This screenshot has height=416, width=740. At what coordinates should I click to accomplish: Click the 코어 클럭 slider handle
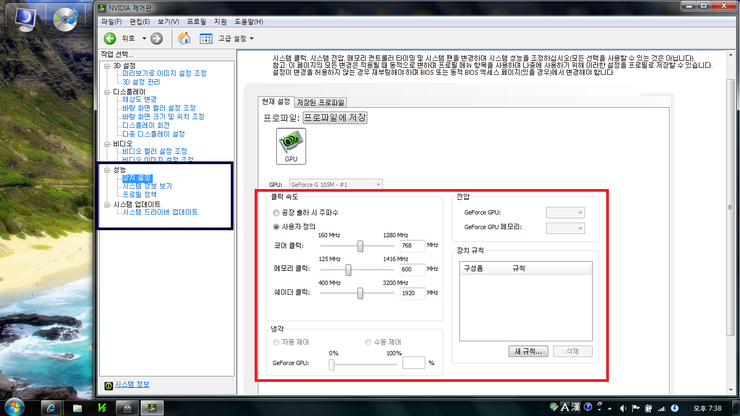pos(360,246)
